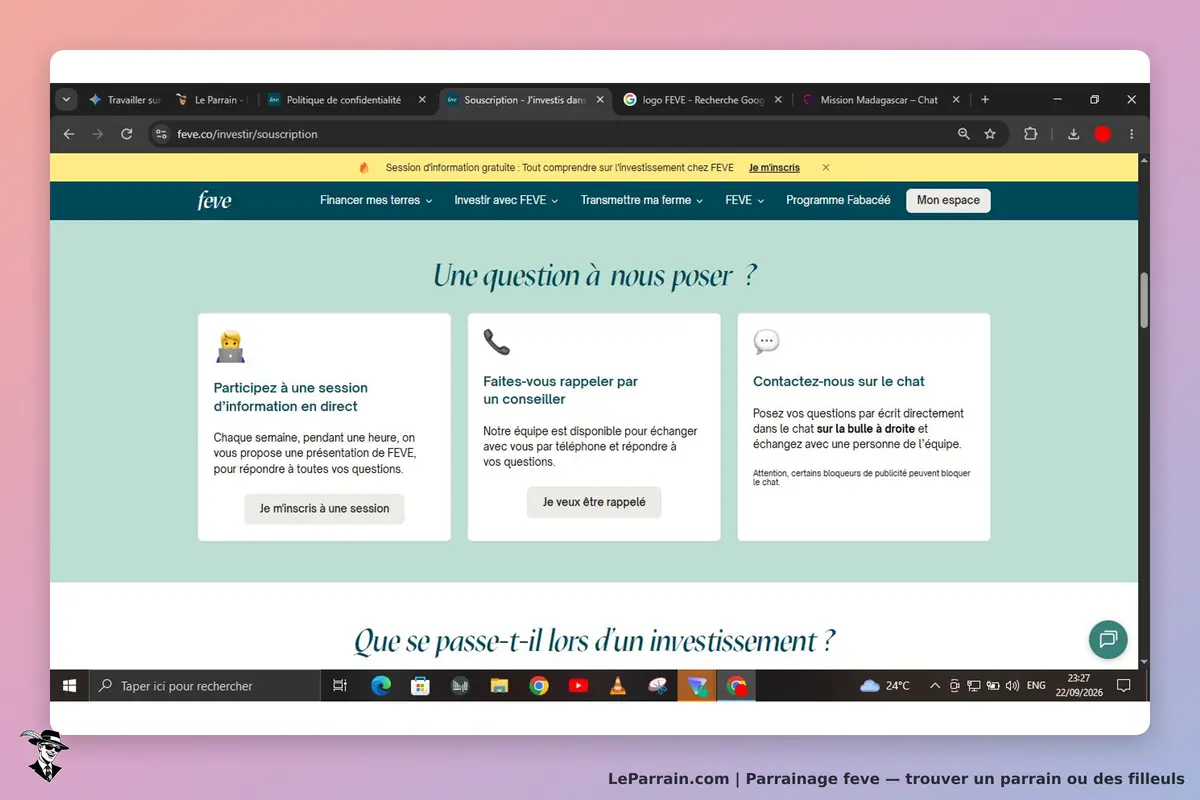Expand the Transmettre ma ferme menu
The image size is (1200, 800).
pos(642,201)
